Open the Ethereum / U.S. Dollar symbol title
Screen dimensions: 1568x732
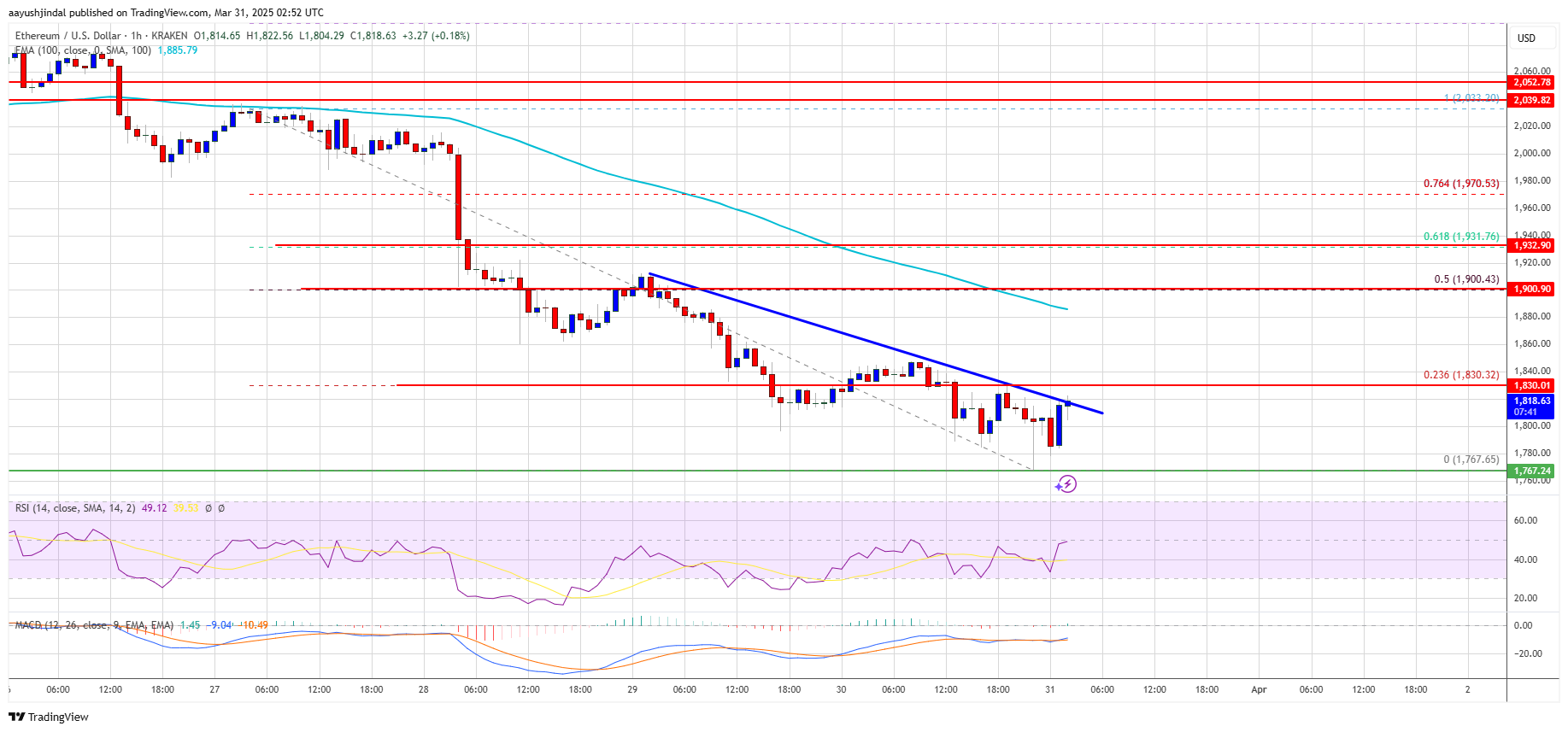click(68, 36)
